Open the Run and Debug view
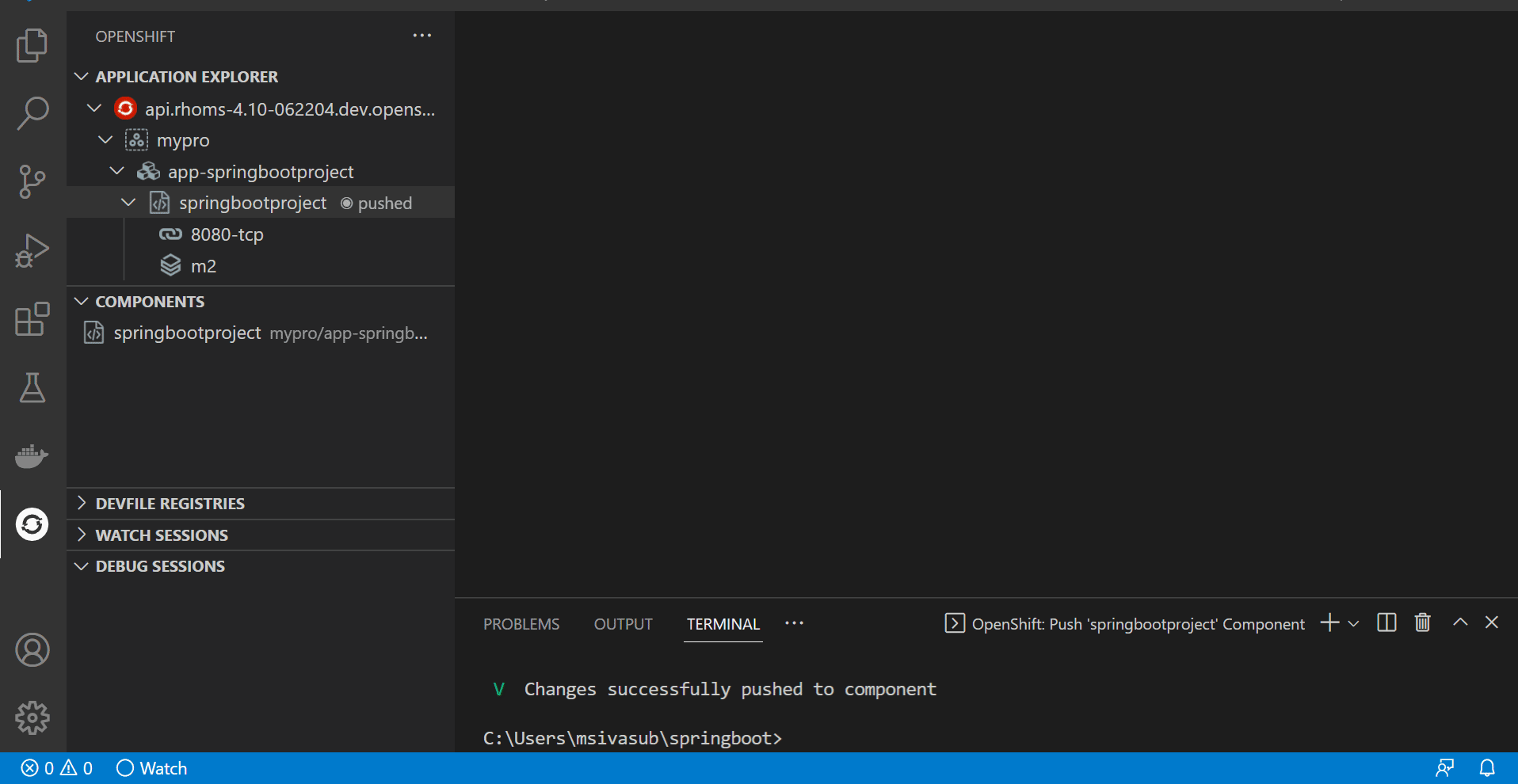 click(x=32, y=250)
